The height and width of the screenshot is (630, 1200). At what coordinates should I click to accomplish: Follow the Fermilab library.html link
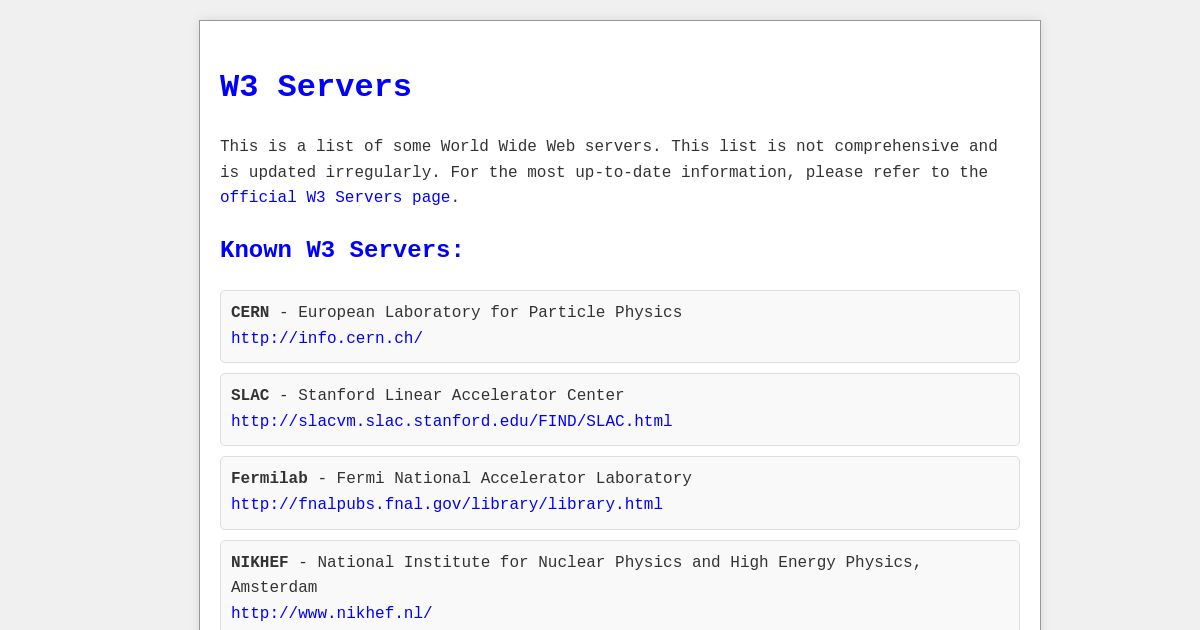tap(447, 505)
